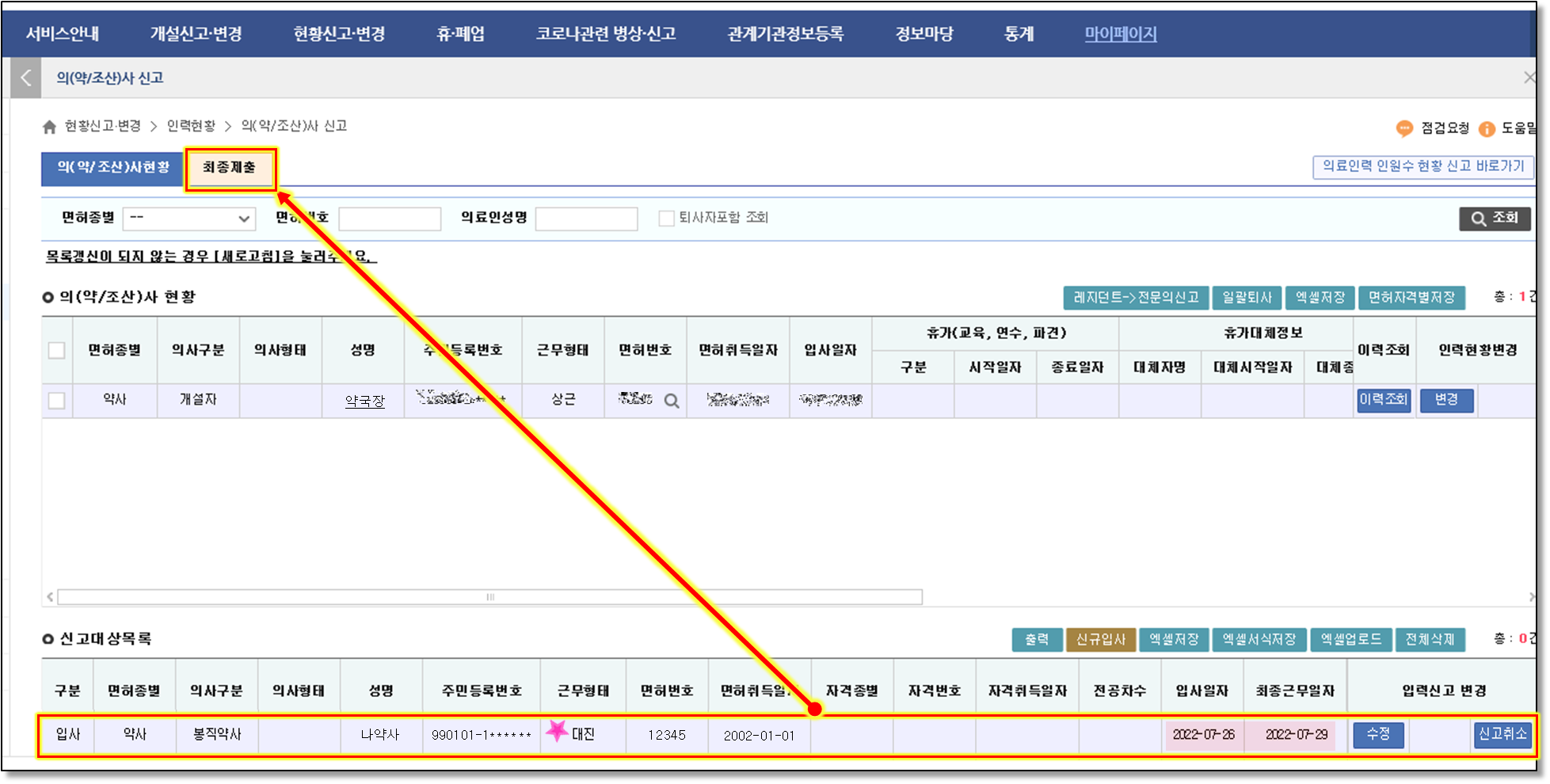Click the 조회 search button
1550x784 pixels.
[1495, 219]
